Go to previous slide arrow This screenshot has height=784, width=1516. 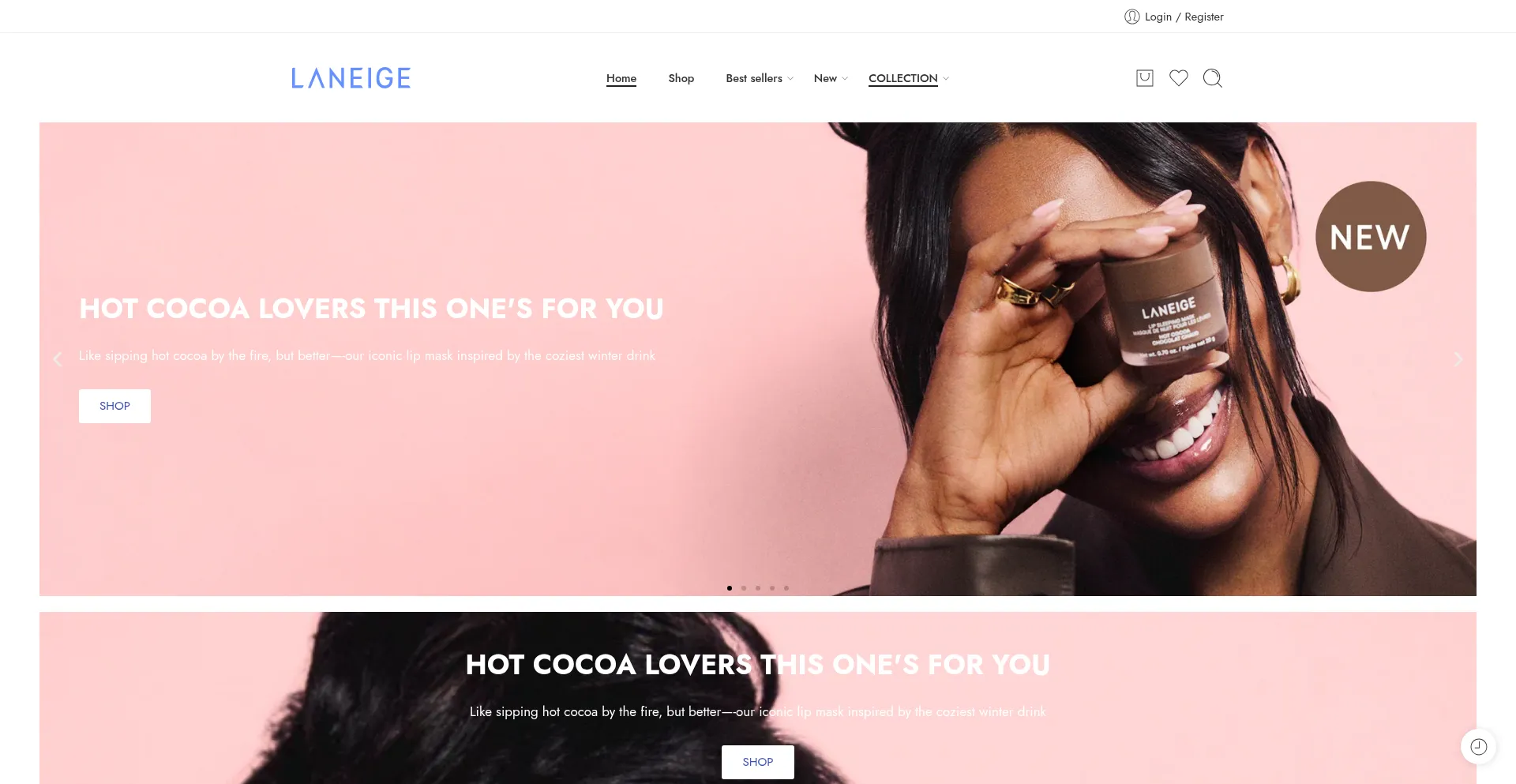coord(57,359)
